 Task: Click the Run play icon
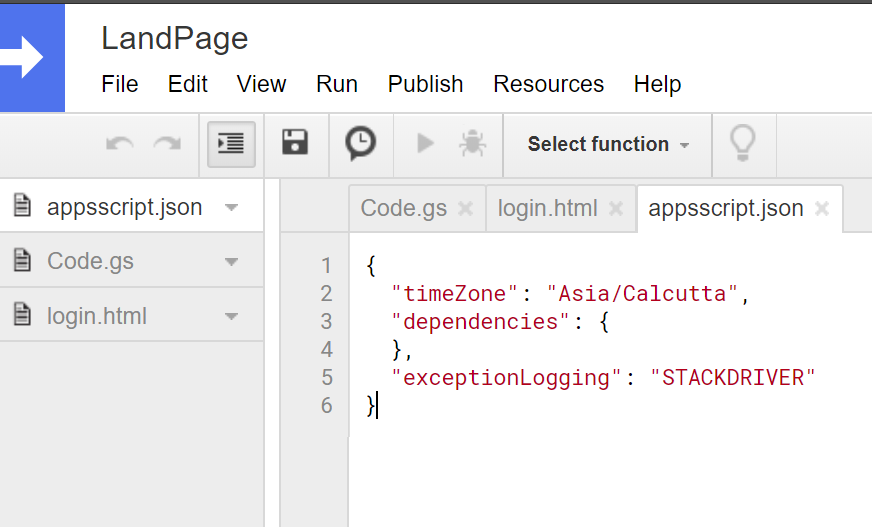pos(425,143)
